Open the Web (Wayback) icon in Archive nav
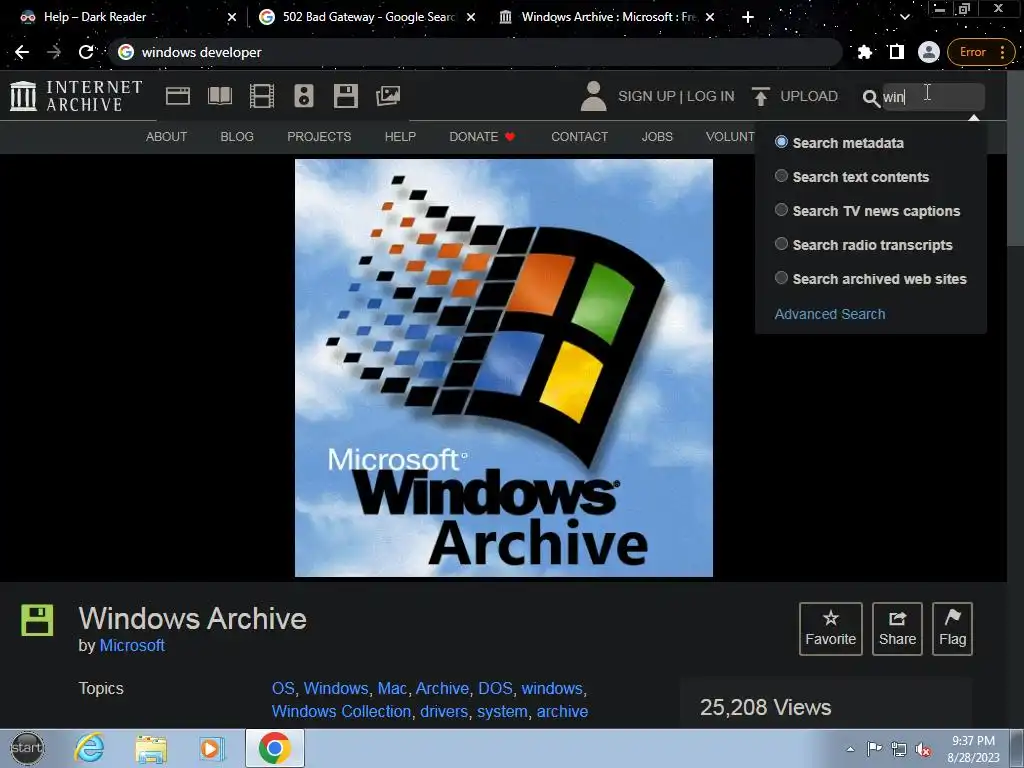 point(178,96)
